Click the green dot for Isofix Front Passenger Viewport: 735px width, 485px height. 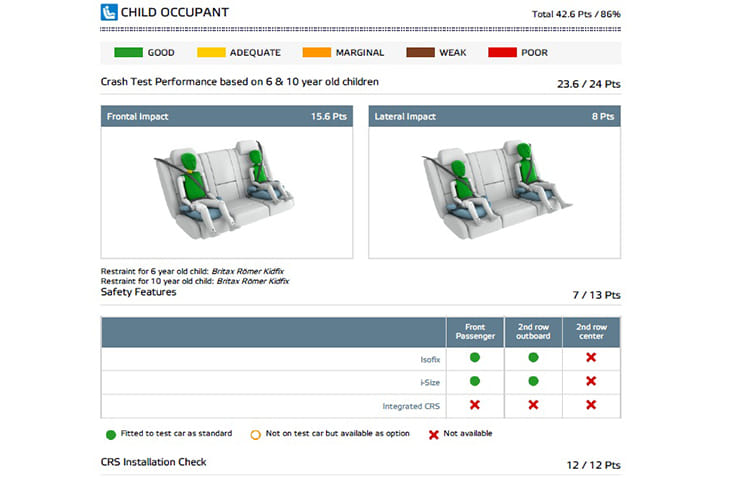click(x=475, y=357)
